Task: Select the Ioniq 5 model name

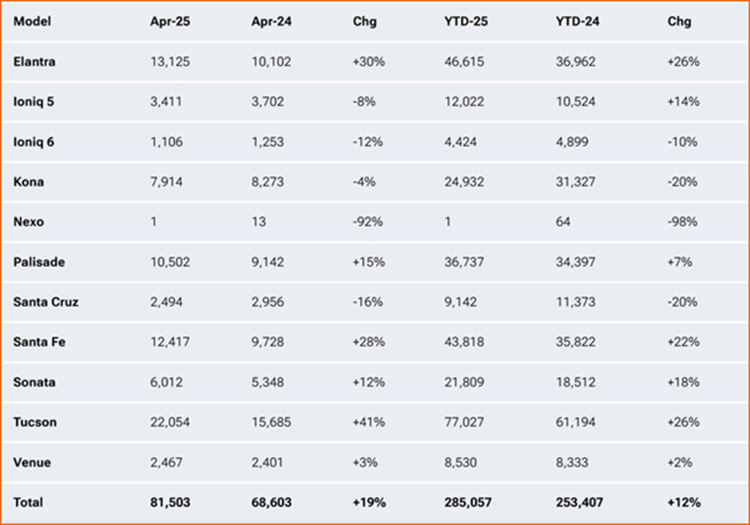Action: (x=35, y=102)
